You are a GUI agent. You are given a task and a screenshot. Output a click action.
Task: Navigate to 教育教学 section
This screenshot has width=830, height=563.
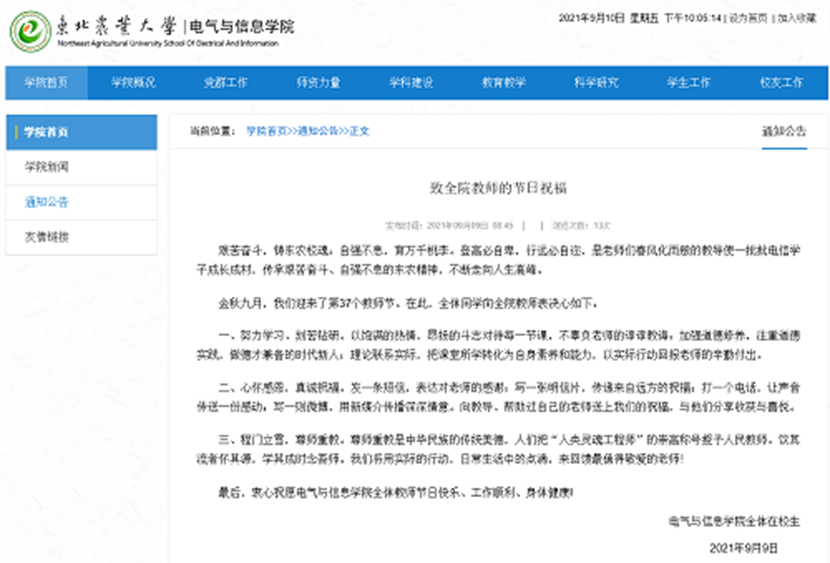click(x=503, y=83)
